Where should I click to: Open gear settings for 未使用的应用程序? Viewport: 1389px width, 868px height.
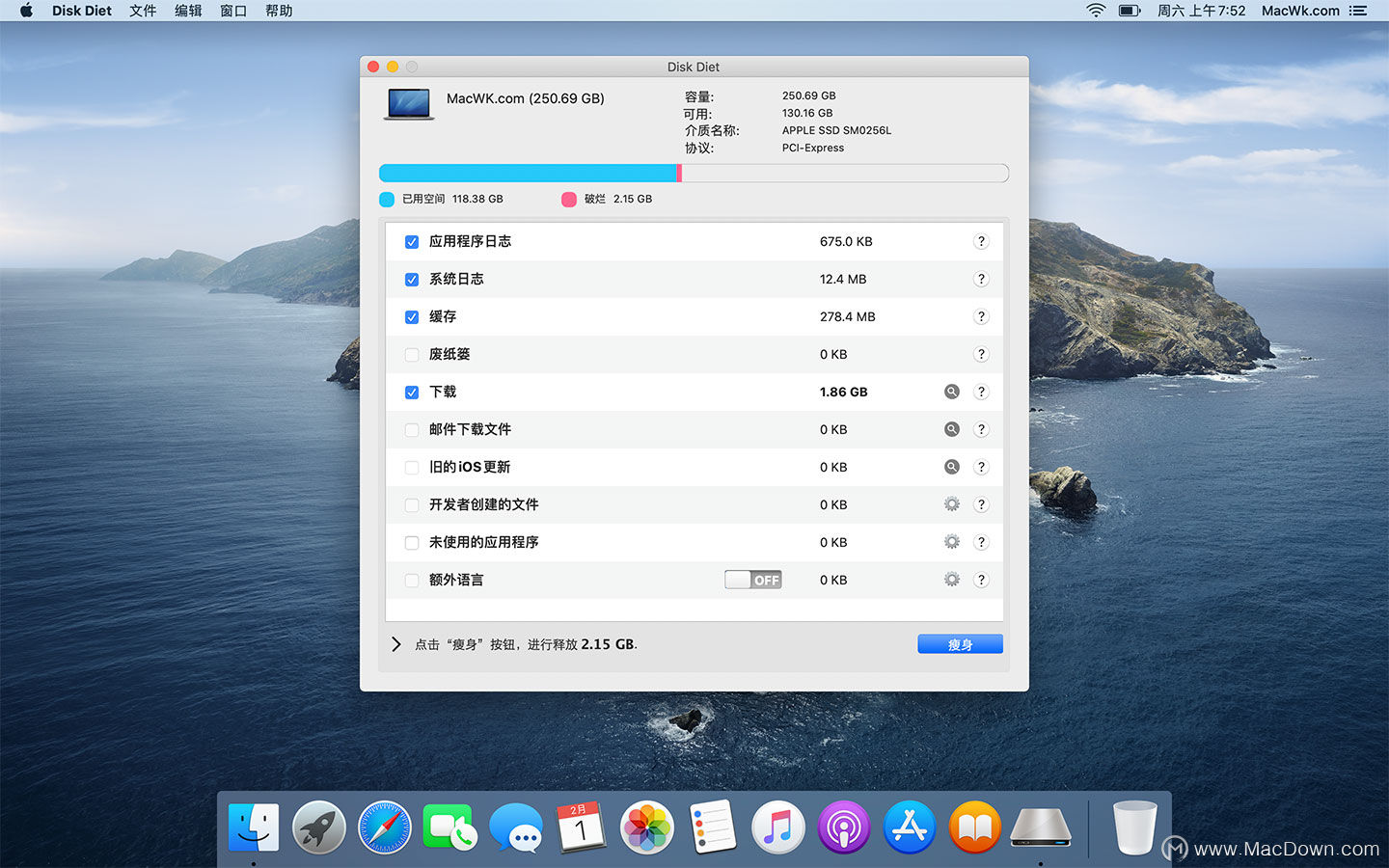pyautogui.click(x=952, y=542)
